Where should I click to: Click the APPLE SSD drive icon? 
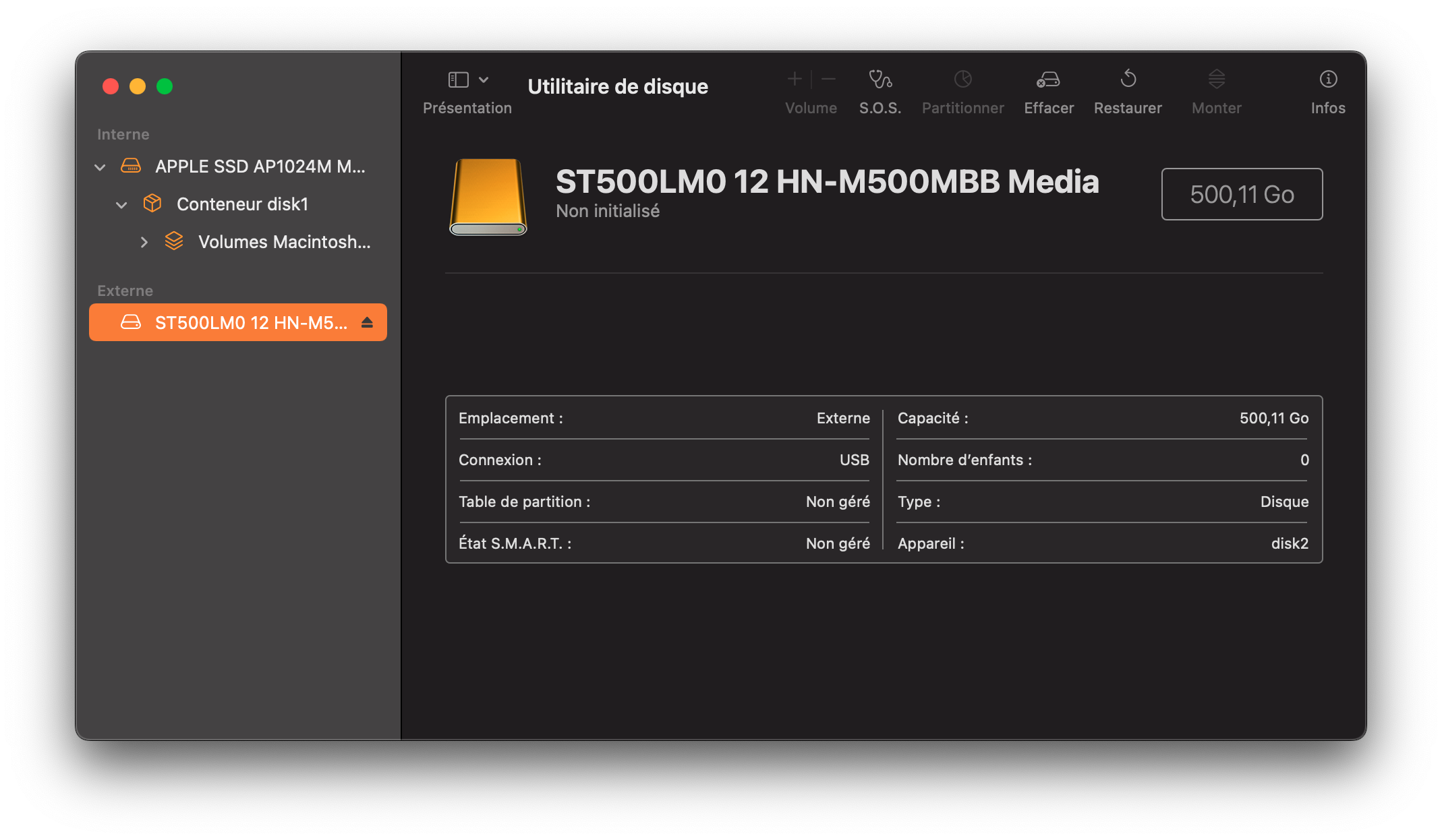click(x=131, y=166)
